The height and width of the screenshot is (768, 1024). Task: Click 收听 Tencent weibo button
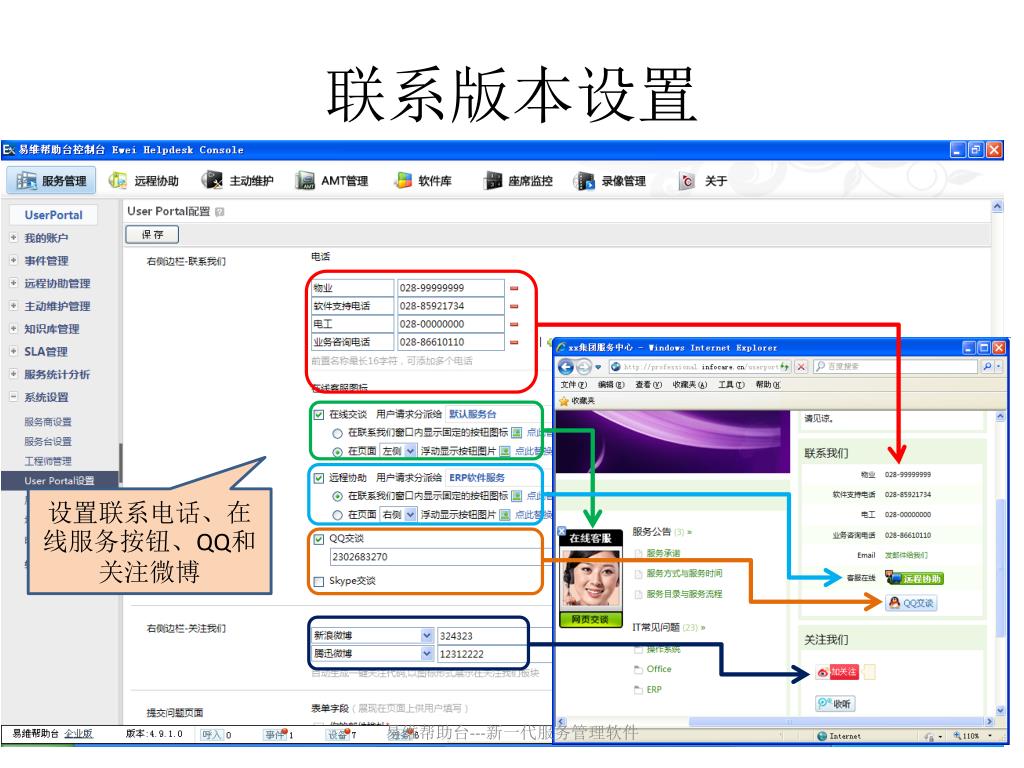coord(835,704)
